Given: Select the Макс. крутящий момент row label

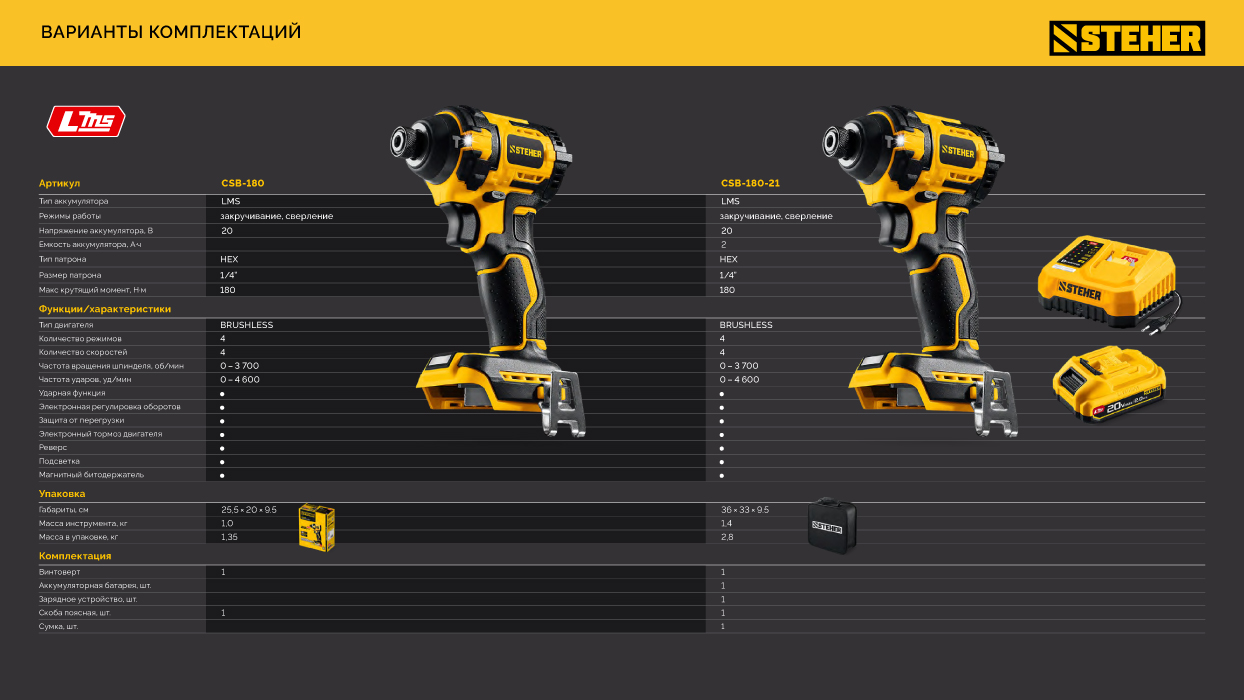Looking at the screenshot, I should [x=99, y=290].
